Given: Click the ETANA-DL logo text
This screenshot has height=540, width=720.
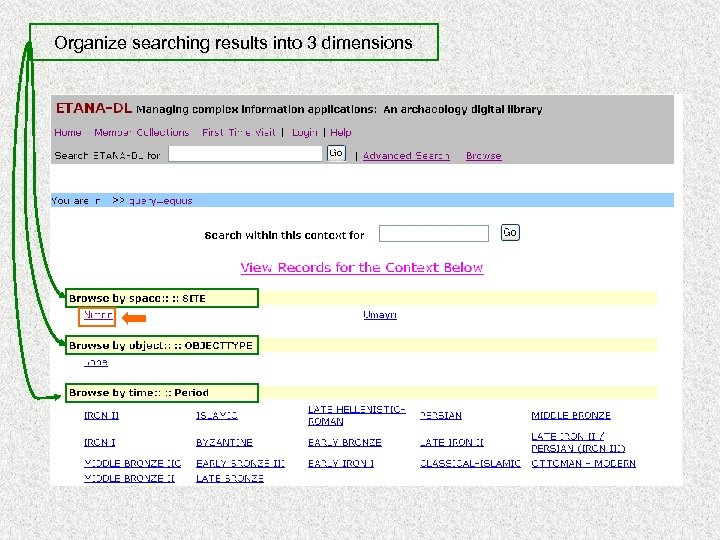Looking at the screenshot, I should click(x=94, y=108).
